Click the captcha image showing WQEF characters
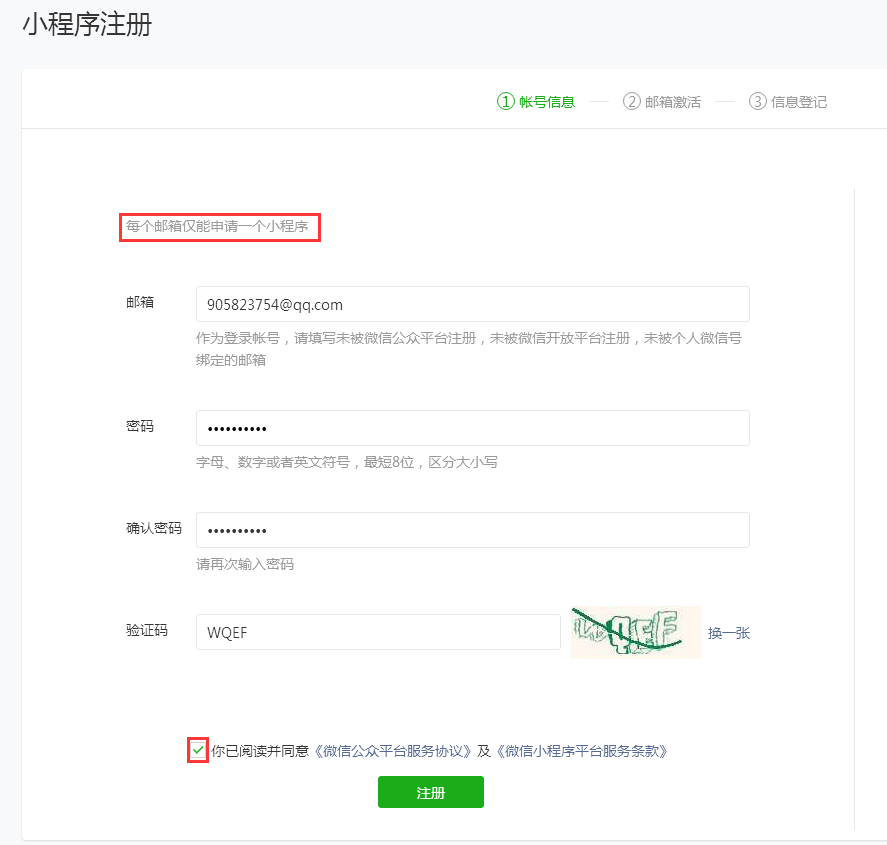 point(636,631)
